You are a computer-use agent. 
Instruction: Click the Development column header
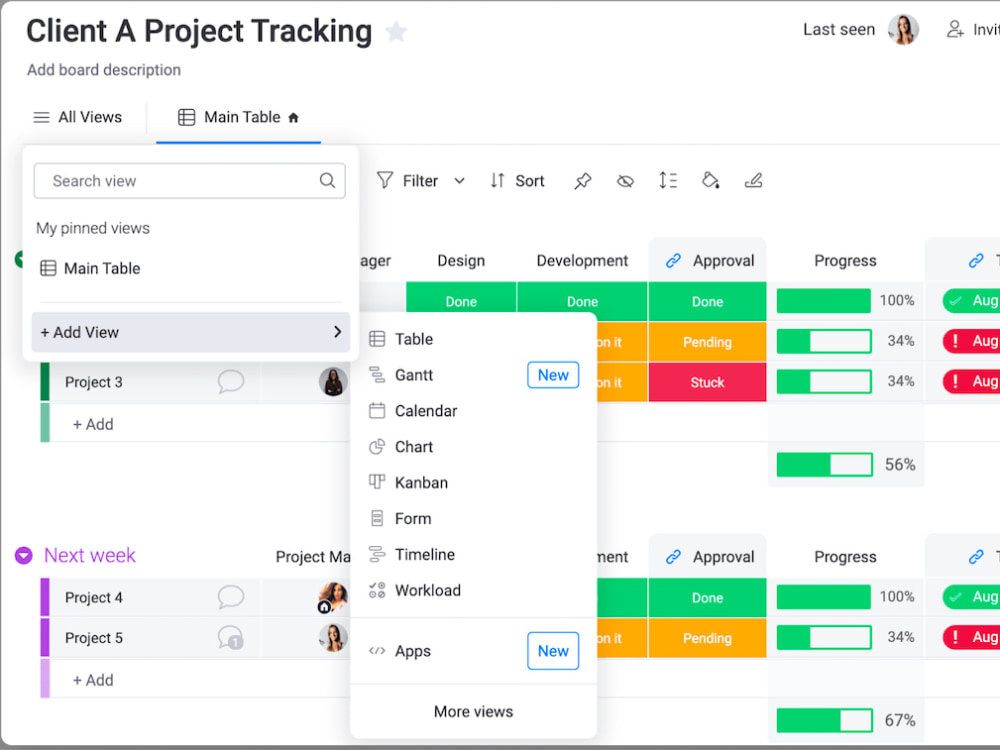tap(582, 261)
